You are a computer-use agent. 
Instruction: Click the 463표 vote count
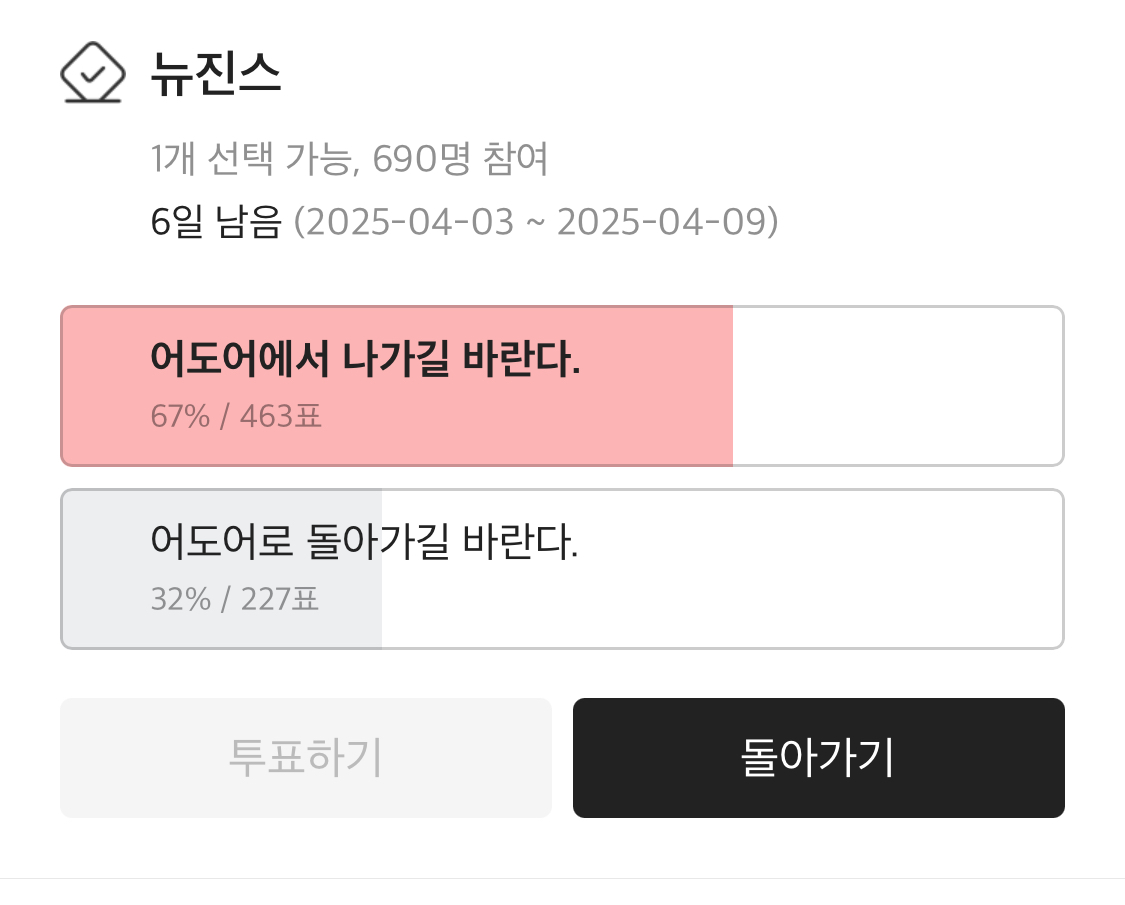tap(281, 416)
